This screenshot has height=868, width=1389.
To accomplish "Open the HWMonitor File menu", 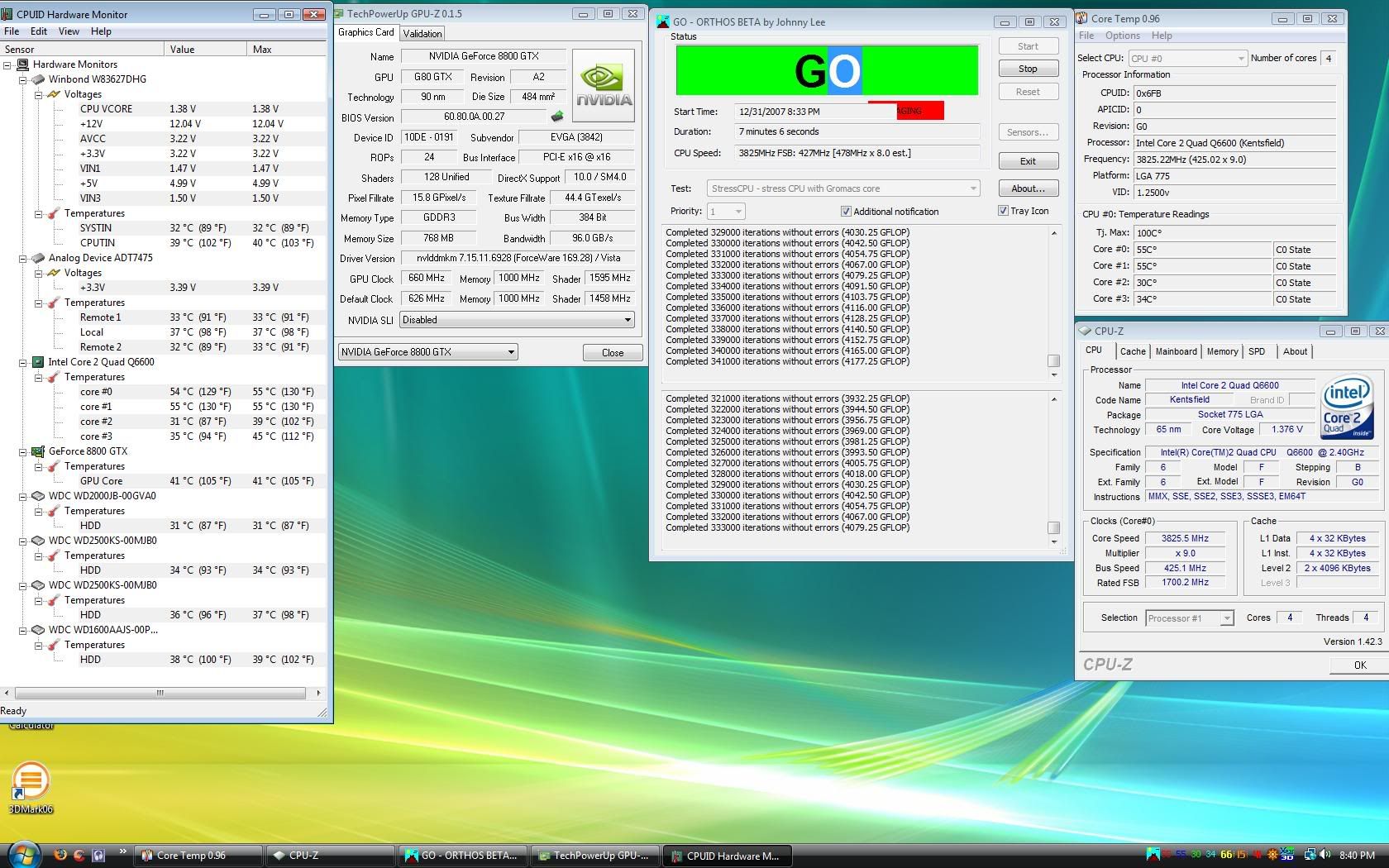I will [x=12, y=31].
